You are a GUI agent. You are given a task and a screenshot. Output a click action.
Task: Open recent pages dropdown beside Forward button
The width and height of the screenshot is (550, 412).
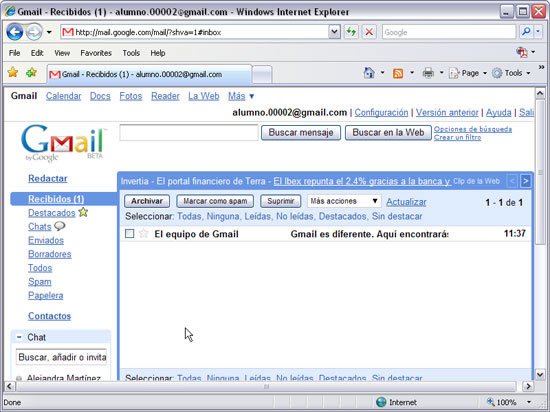click(x=49, y=32)
